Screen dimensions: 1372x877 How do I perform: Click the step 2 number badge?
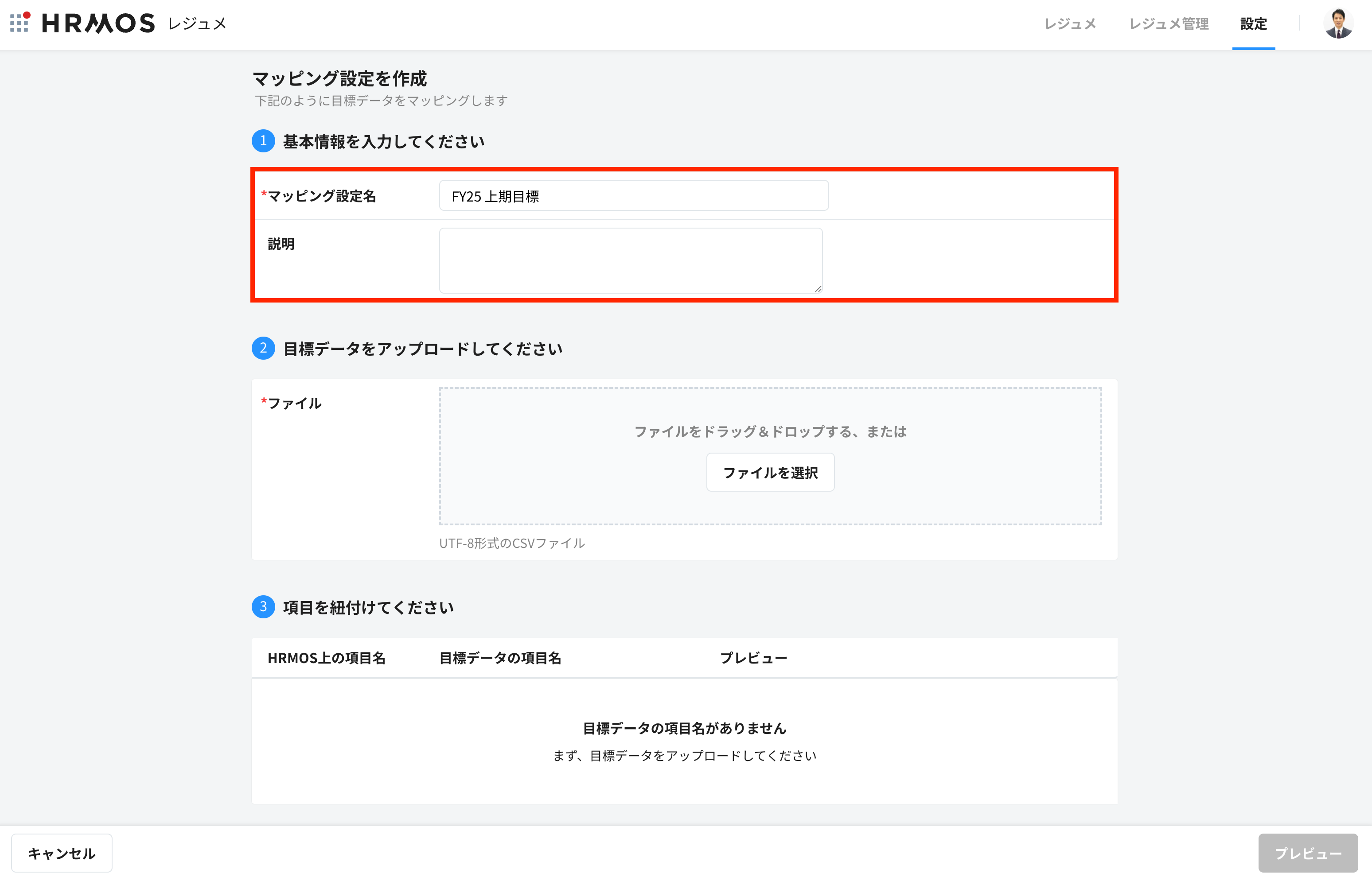263,348
